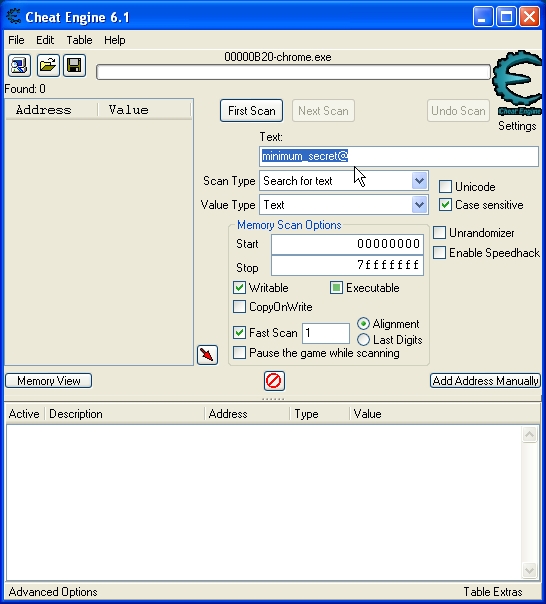The height and width of the screenshot is (604, 546).
Task: Uncheck Case sensitive option
Action: pyautogui.click(x=445, y=205)
